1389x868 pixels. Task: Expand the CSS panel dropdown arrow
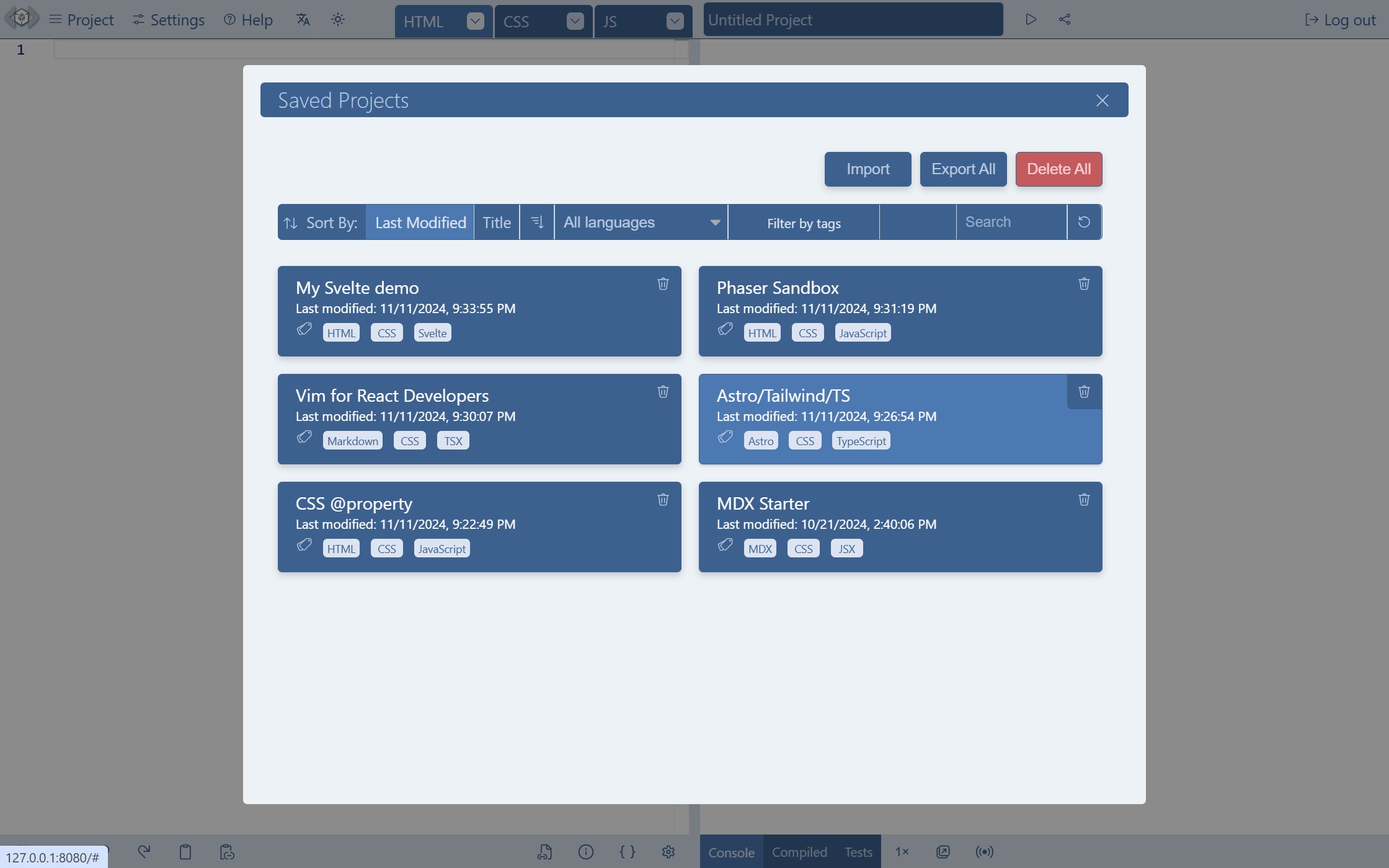click(575, 19)
